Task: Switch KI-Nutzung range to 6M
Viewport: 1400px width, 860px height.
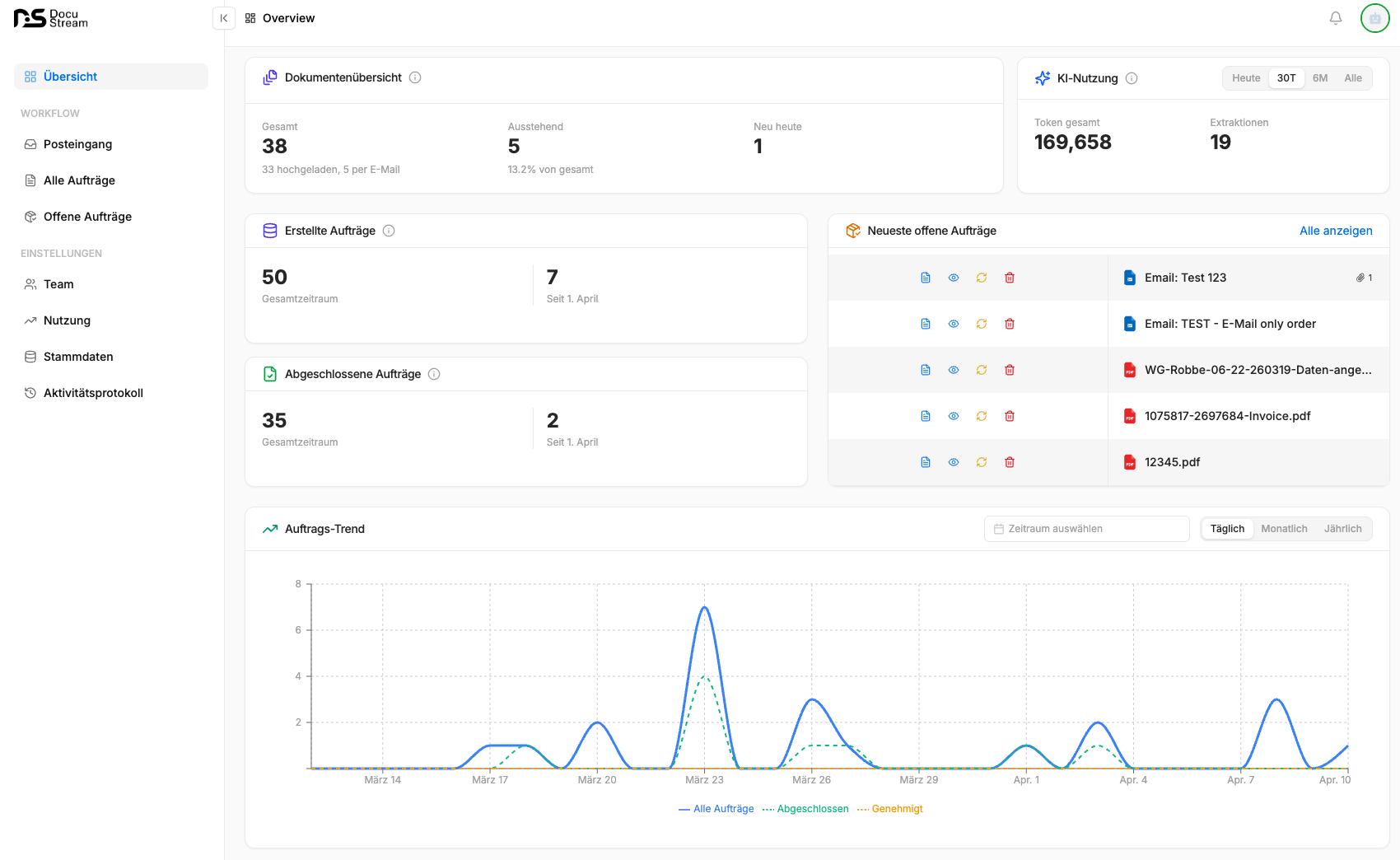Action: tap(1320, 78)
